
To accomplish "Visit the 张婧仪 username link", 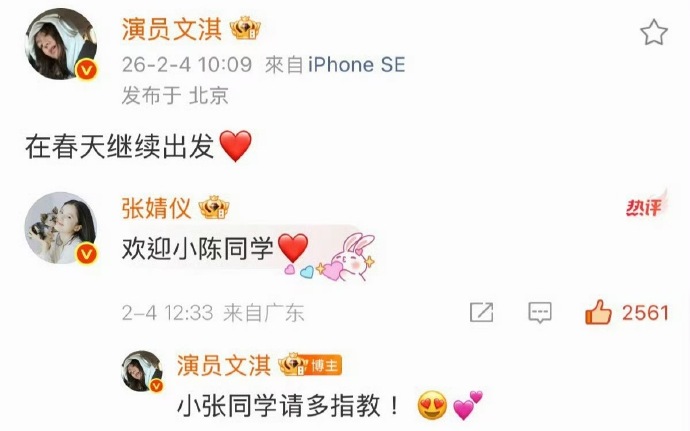I will (x=156, y=208).
